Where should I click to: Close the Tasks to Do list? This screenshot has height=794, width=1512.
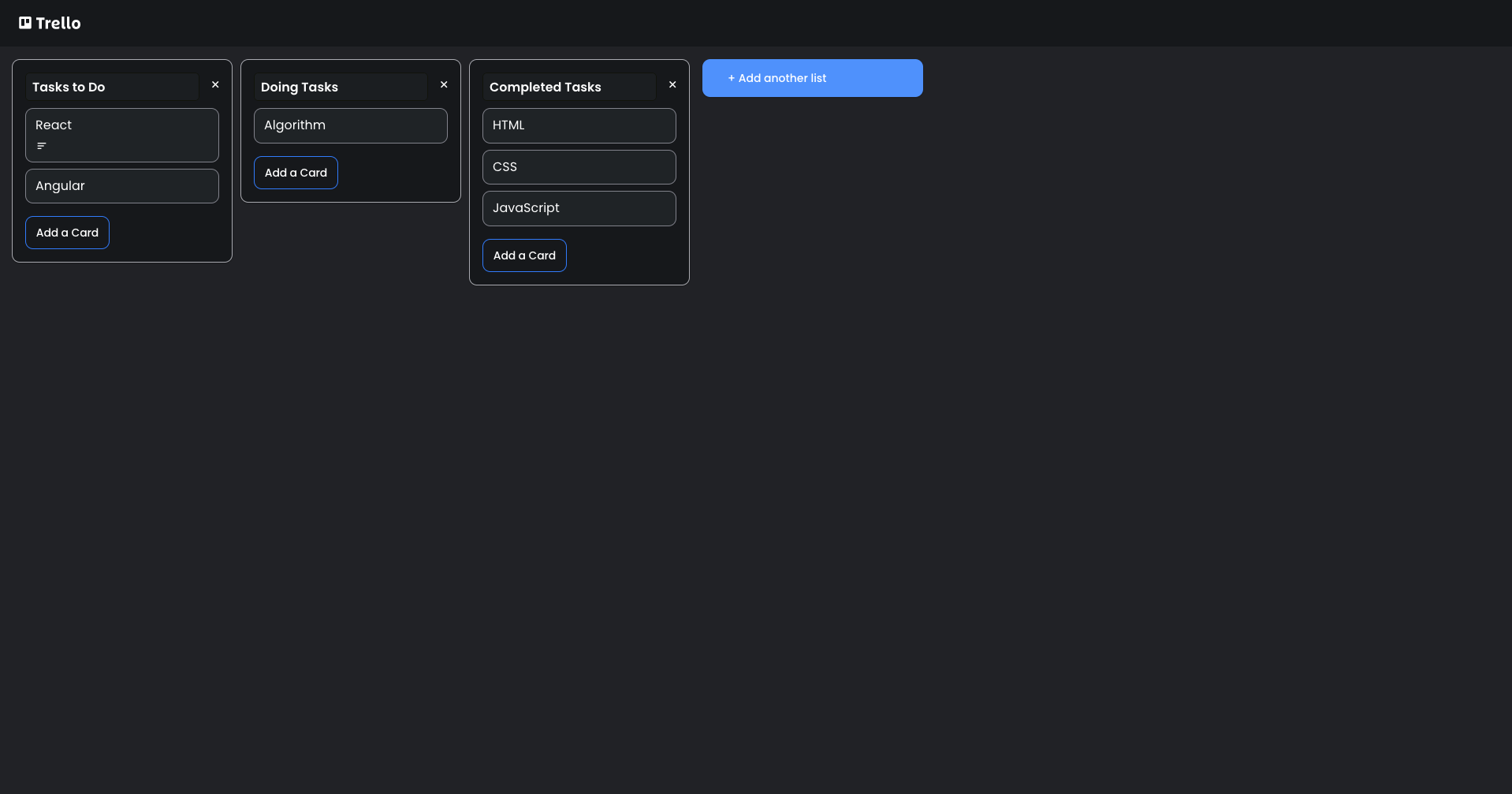click(x=215, y=84)
